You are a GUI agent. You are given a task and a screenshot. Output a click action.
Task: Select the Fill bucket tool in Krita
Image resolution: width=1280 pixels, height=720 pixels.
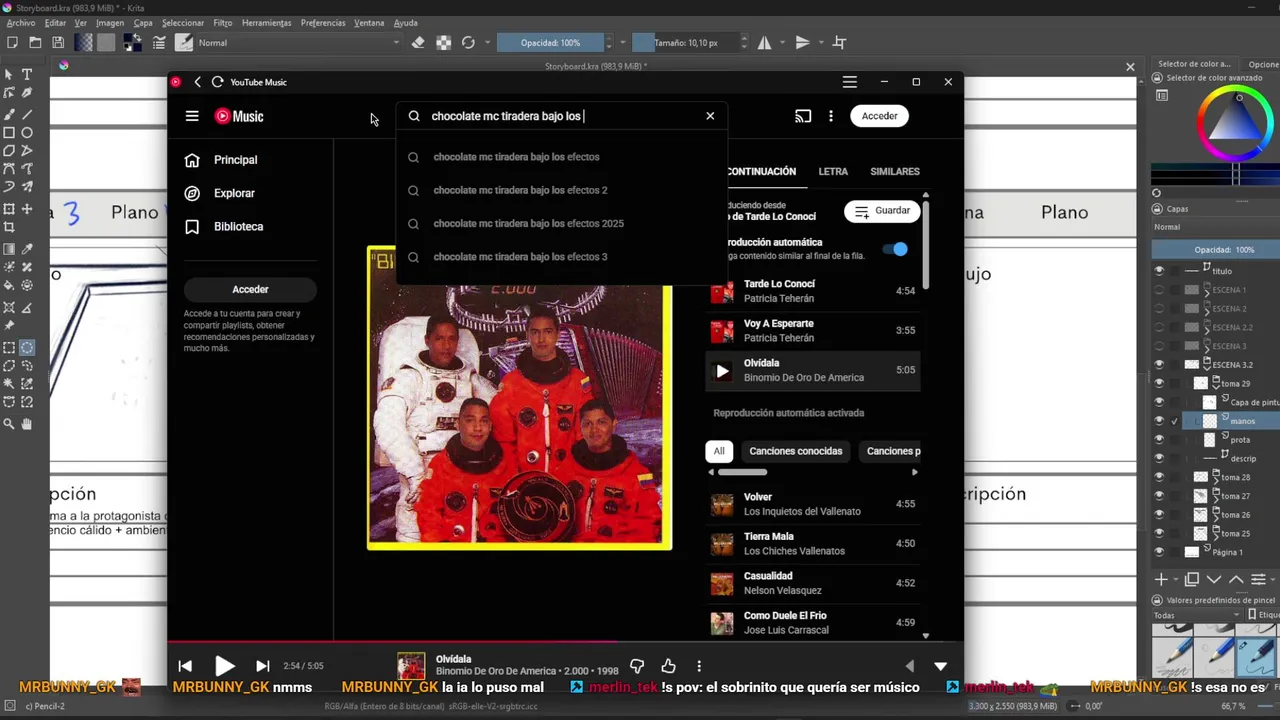coord(9,286)
